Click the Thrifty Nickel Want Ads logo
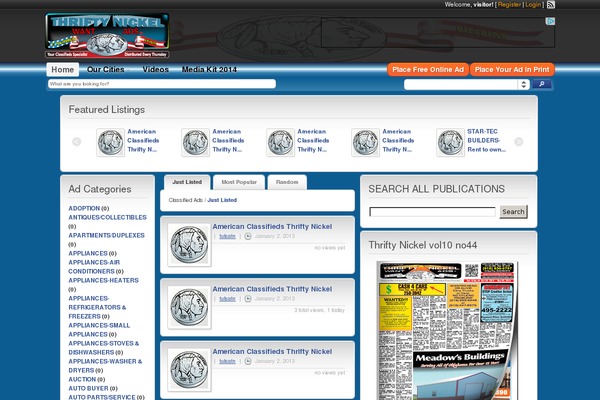This screenshot has height=400, width=600. tap(107, 36)
